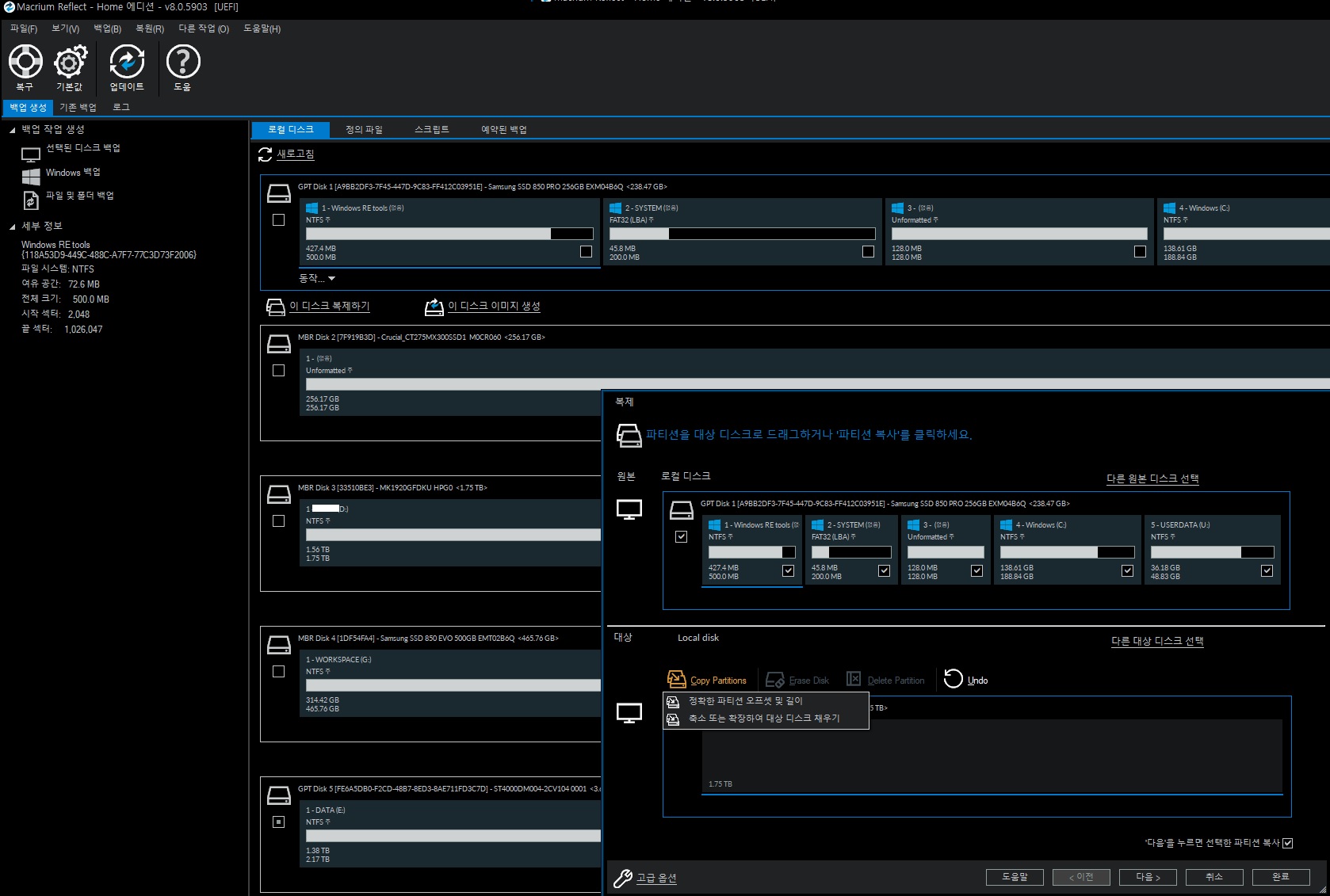
Task: Open the 기본값 defaults gear icon
Action: tap(70, 62)
